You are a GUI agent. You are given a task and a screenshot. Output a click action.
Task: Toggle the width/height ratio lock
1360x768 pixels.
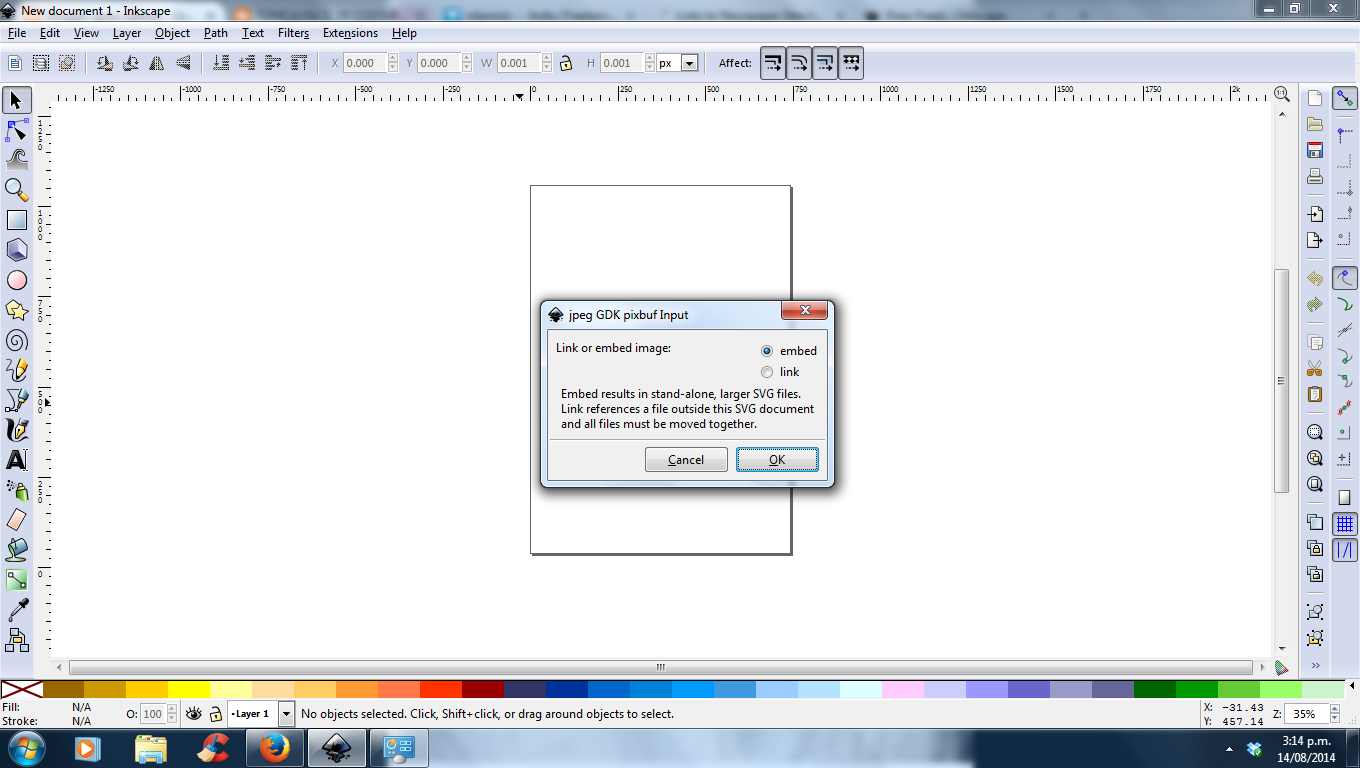coord(566,63)
